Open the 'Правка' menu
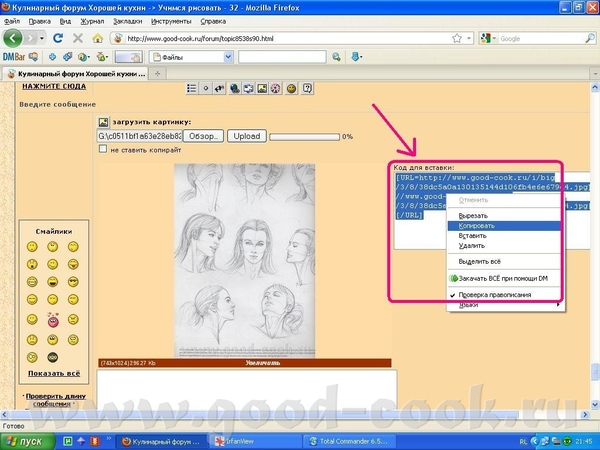 coord(39,21)
